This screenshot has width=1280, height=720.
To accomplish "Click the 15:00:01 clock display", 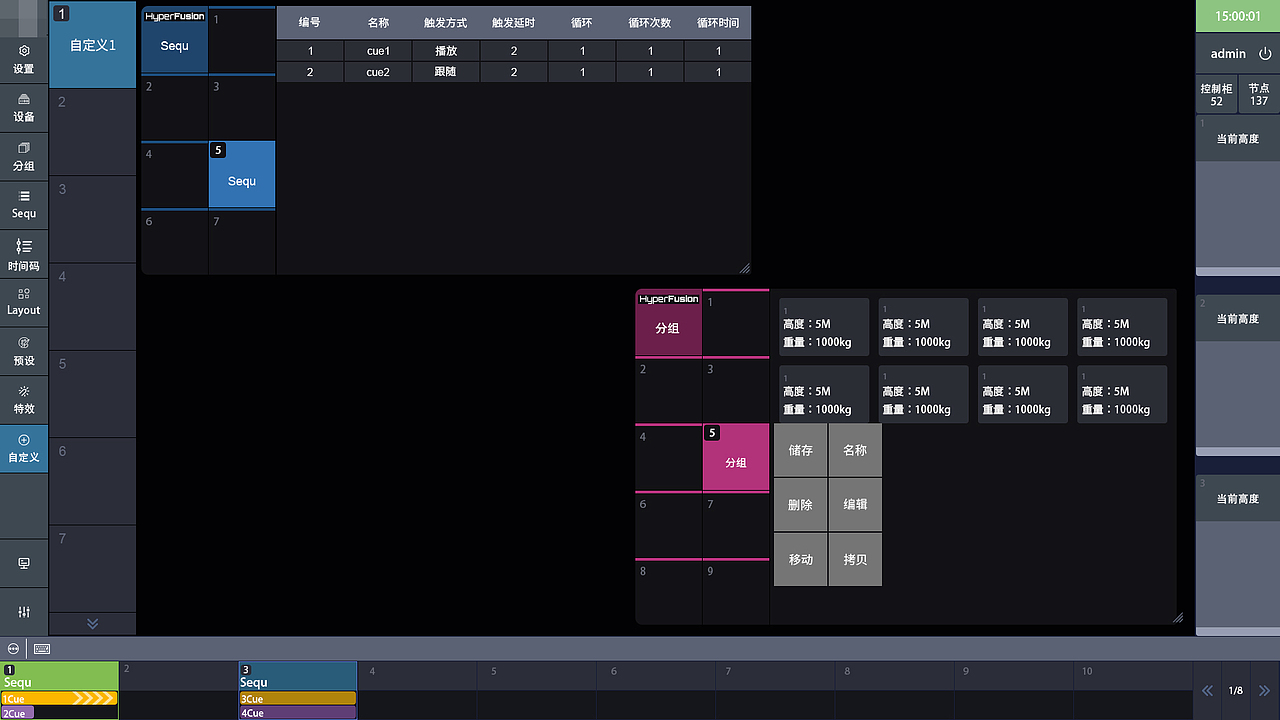I will point(1238,16).
